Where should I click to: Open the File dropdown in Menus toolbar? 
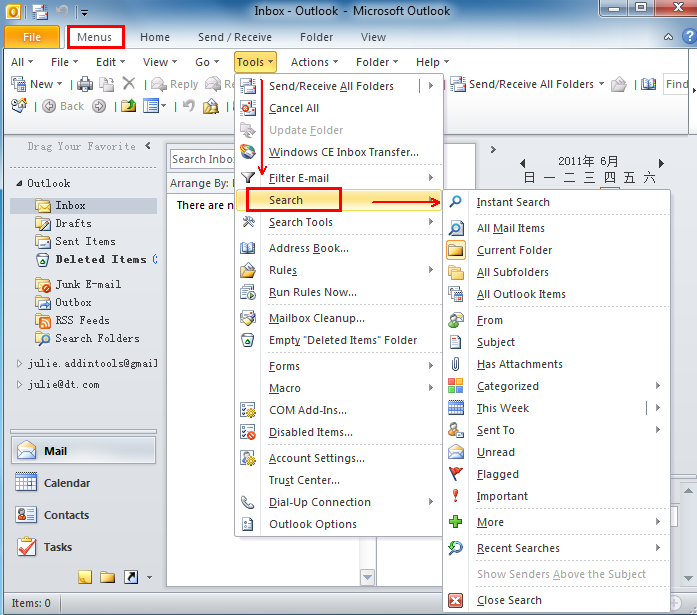click(x=64, y=62)
